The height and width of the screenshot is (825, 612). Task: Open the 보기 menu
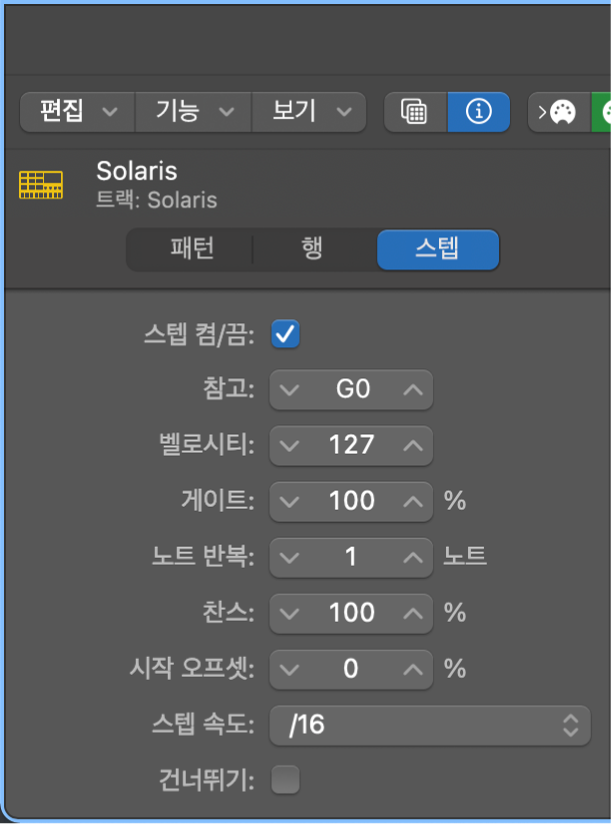click(x=308, y=112)
